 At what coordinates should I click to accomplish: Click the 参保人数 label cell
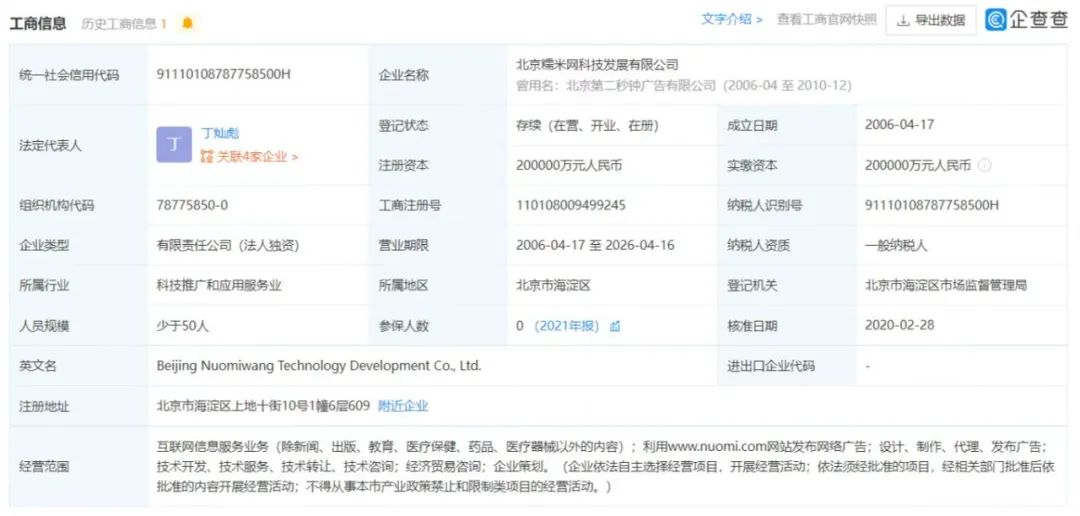click(x=438, y=326)
